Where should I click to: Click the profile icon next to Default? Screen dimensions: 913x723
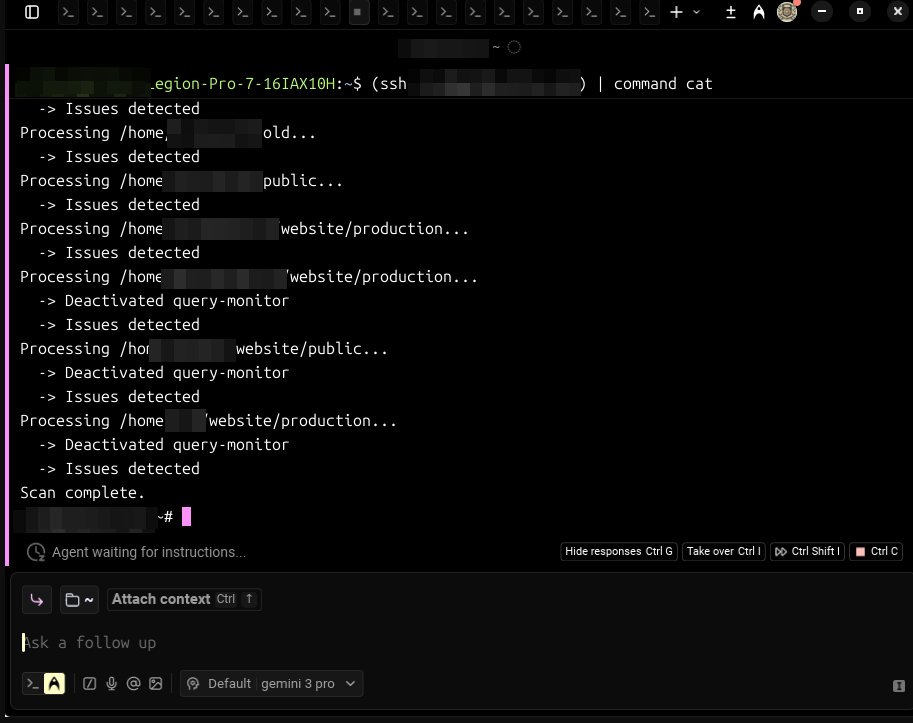pos(193,683)
